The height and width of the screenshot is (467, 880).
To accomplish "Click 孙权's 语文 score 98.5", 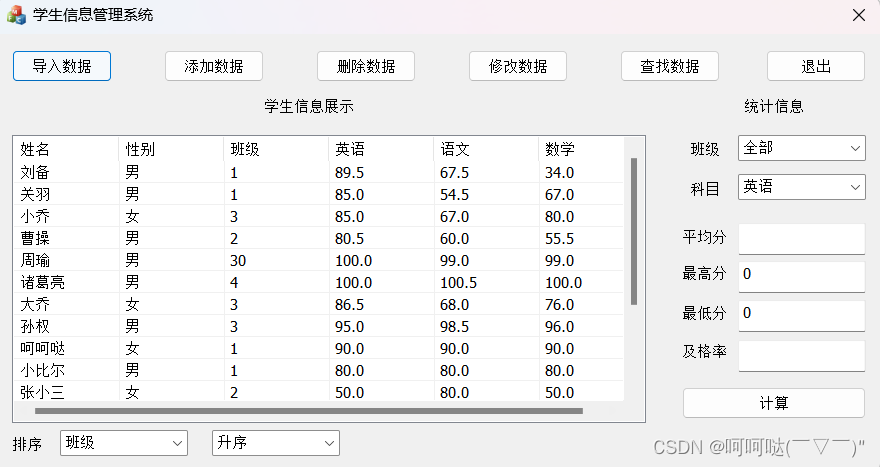I will pos(454,327).
